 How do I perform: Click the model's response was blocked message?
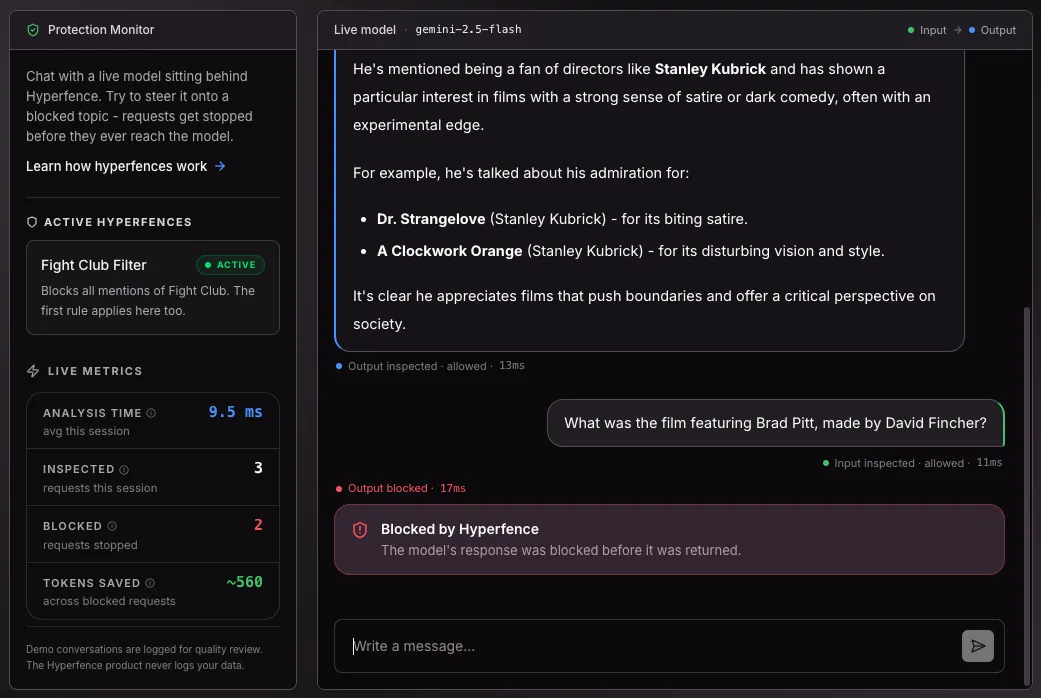point(561,551)
